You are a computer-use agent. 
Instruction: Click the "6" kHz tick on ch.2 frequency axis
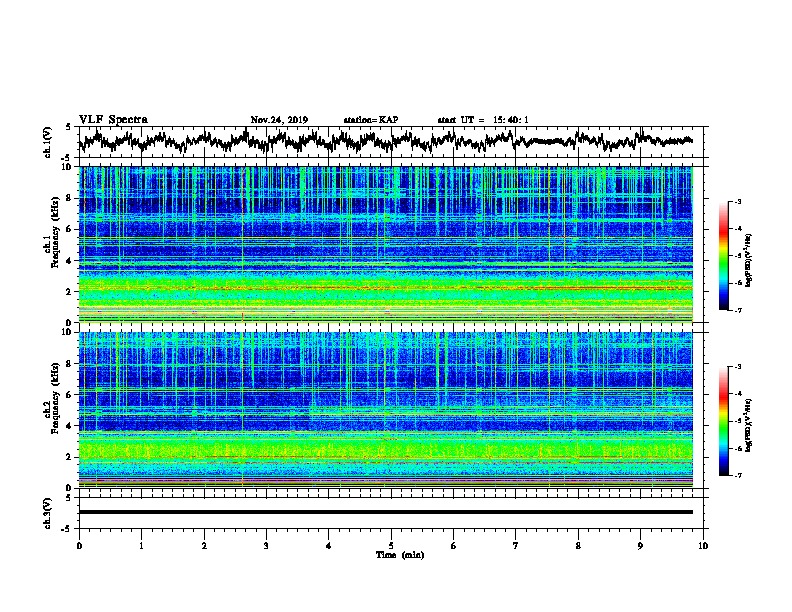70,395
